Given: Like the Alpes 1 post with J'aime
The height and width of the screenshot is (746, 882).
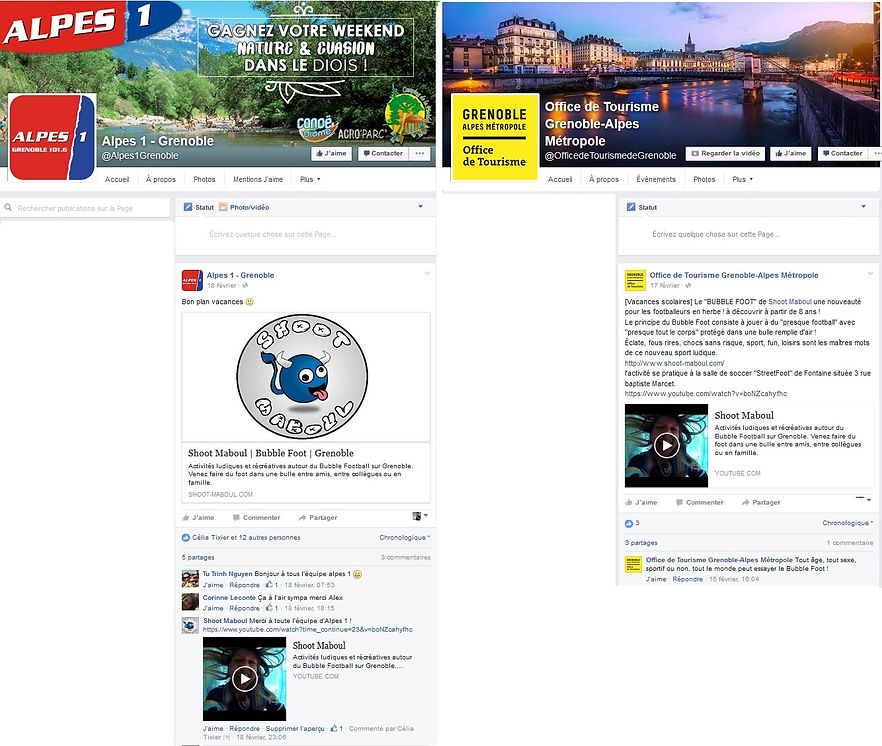Looking at the screenshot, I should point(198,518).
